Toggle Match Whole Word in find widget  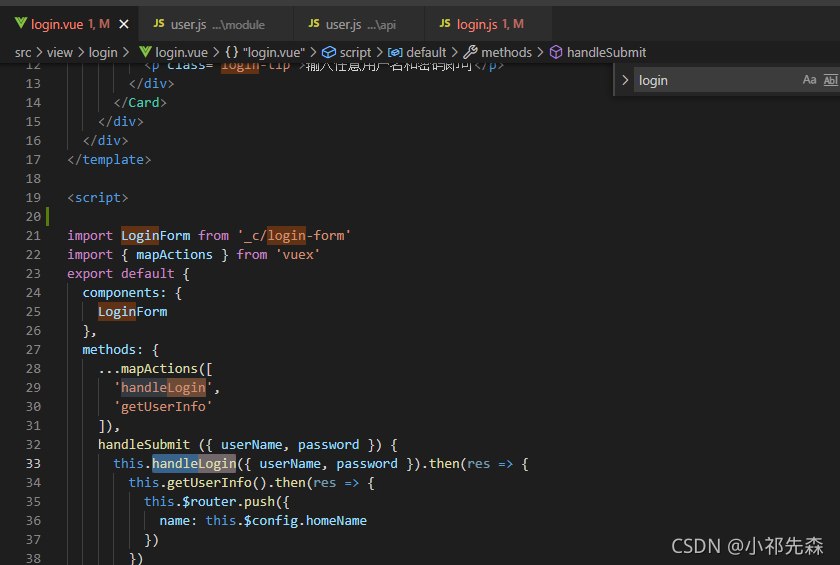pyautogui.click(x=830, y=80)
